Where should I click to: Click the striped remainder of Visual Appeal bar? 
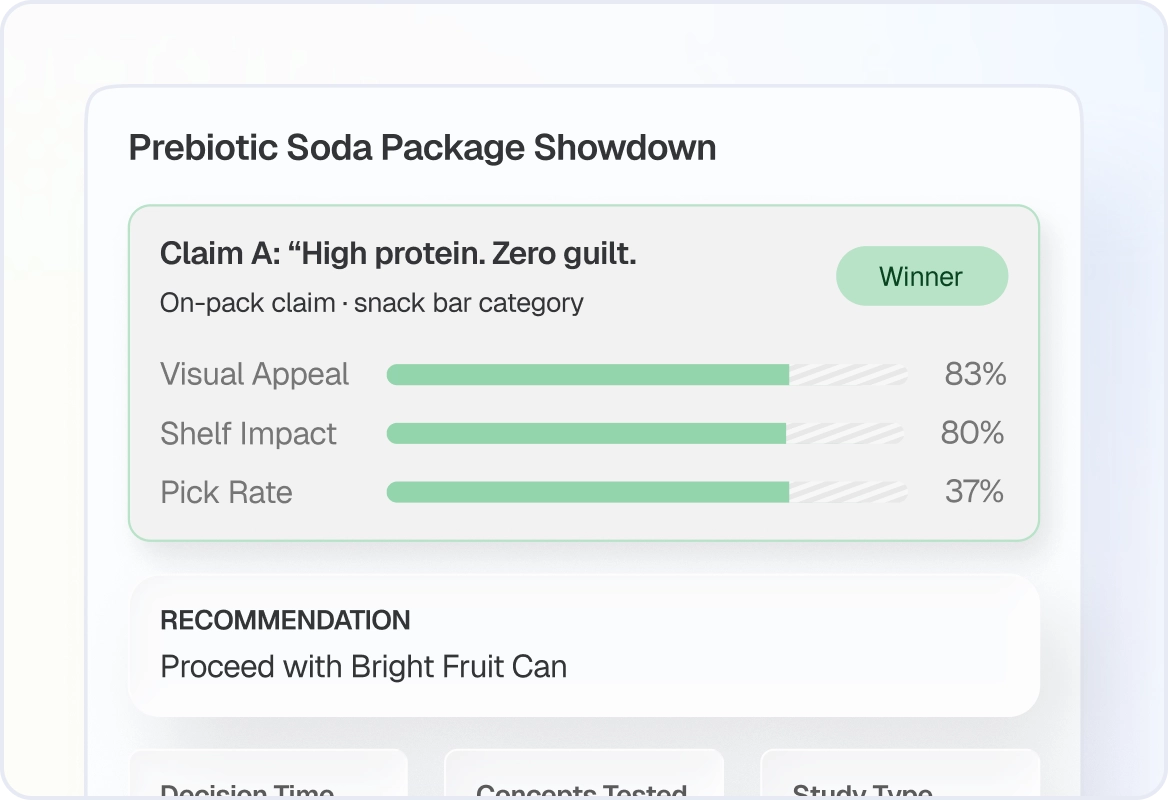pos(848,375)
